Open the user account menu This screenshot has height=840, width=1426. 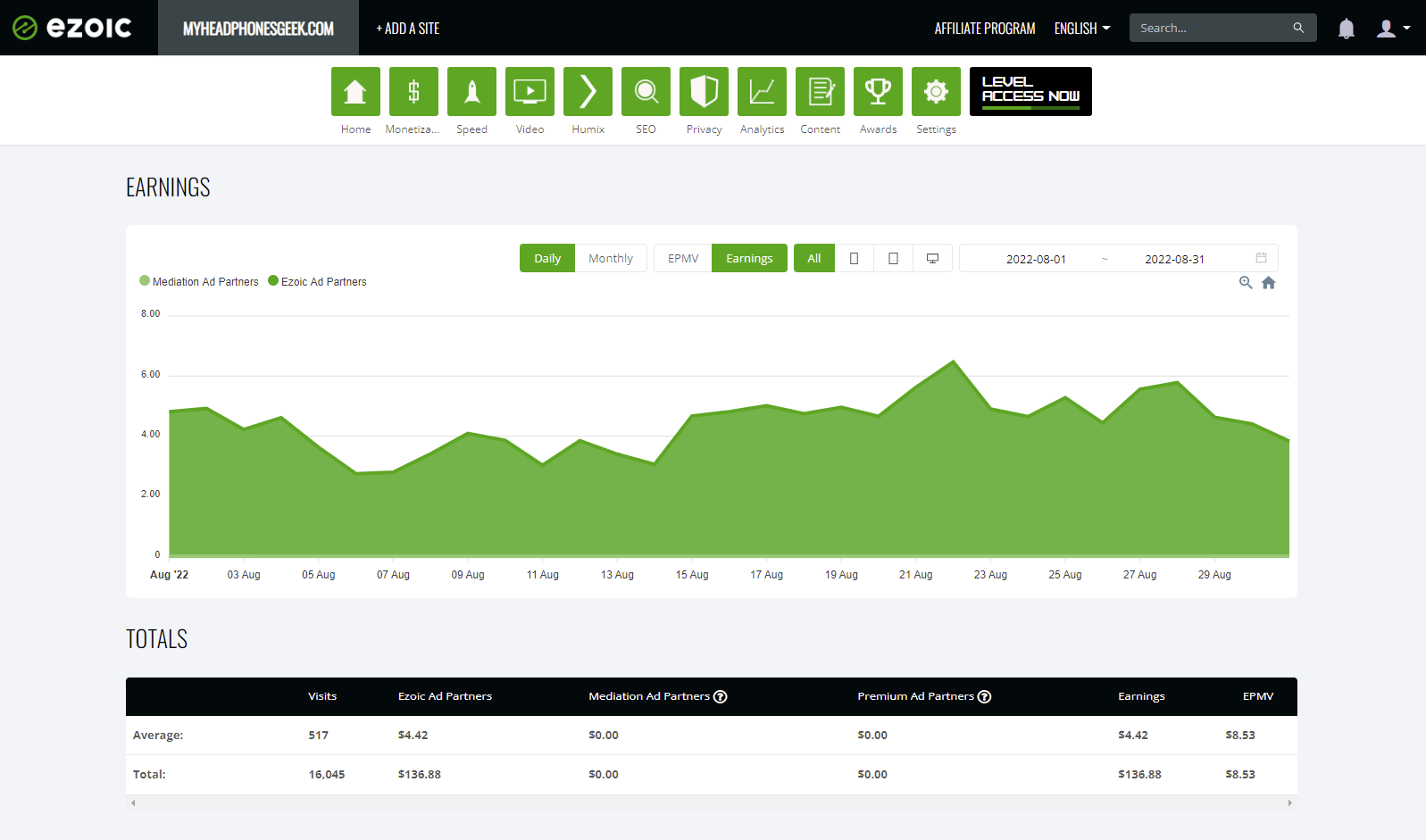[x=1393, y=29]
